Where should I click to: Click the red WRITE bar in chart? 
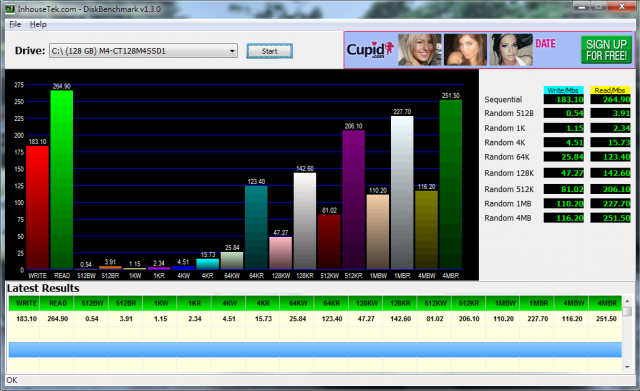[x=38, y=208]
